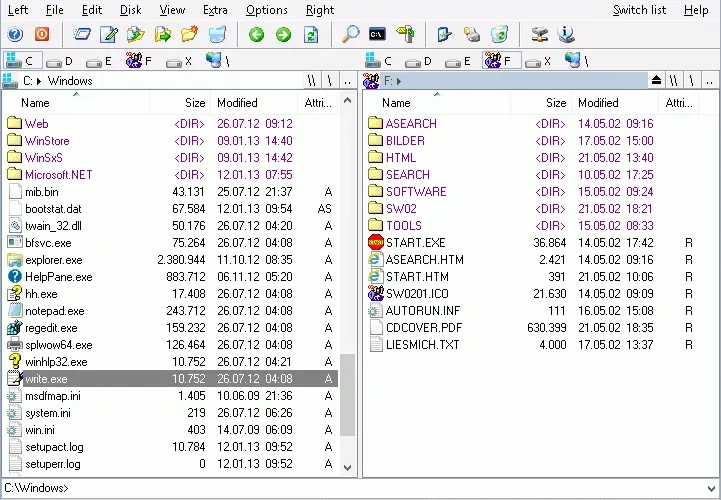This screenshot has height=500, width=721.
Task: Open the magnifier search tool
Action: [x=350, y=34]
